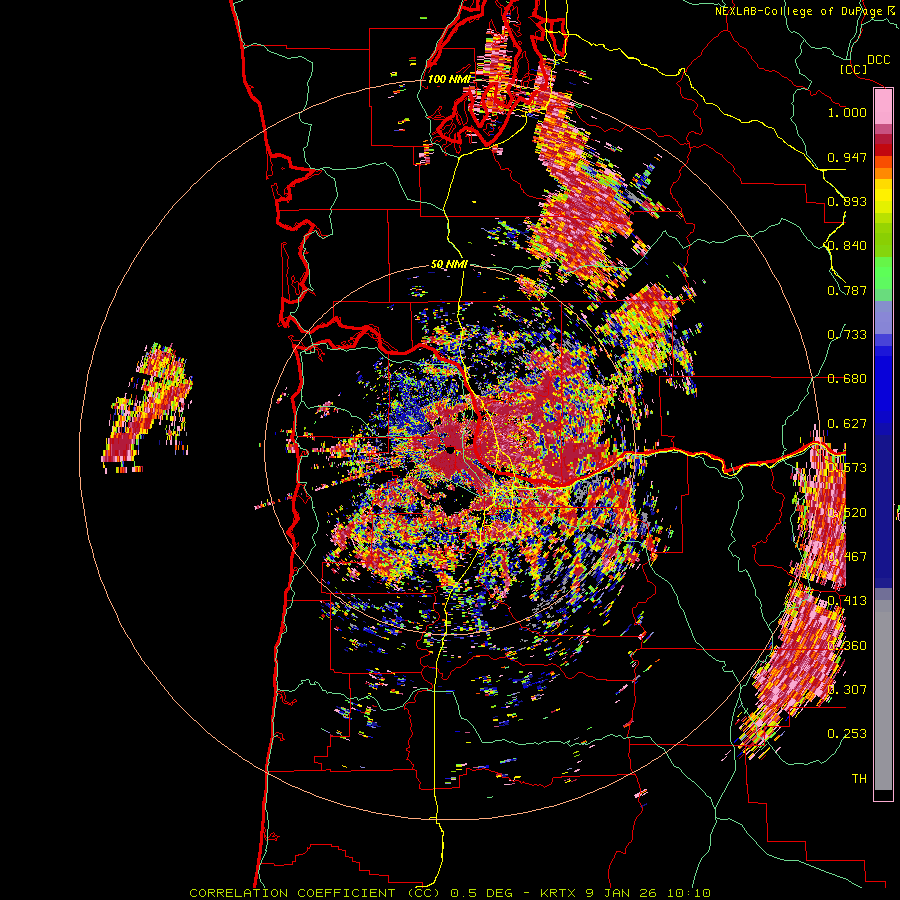The image size is (900, 900).
Task: Click the NEXLAB-College of DuPage credit text
Action: tap(799, 11)
